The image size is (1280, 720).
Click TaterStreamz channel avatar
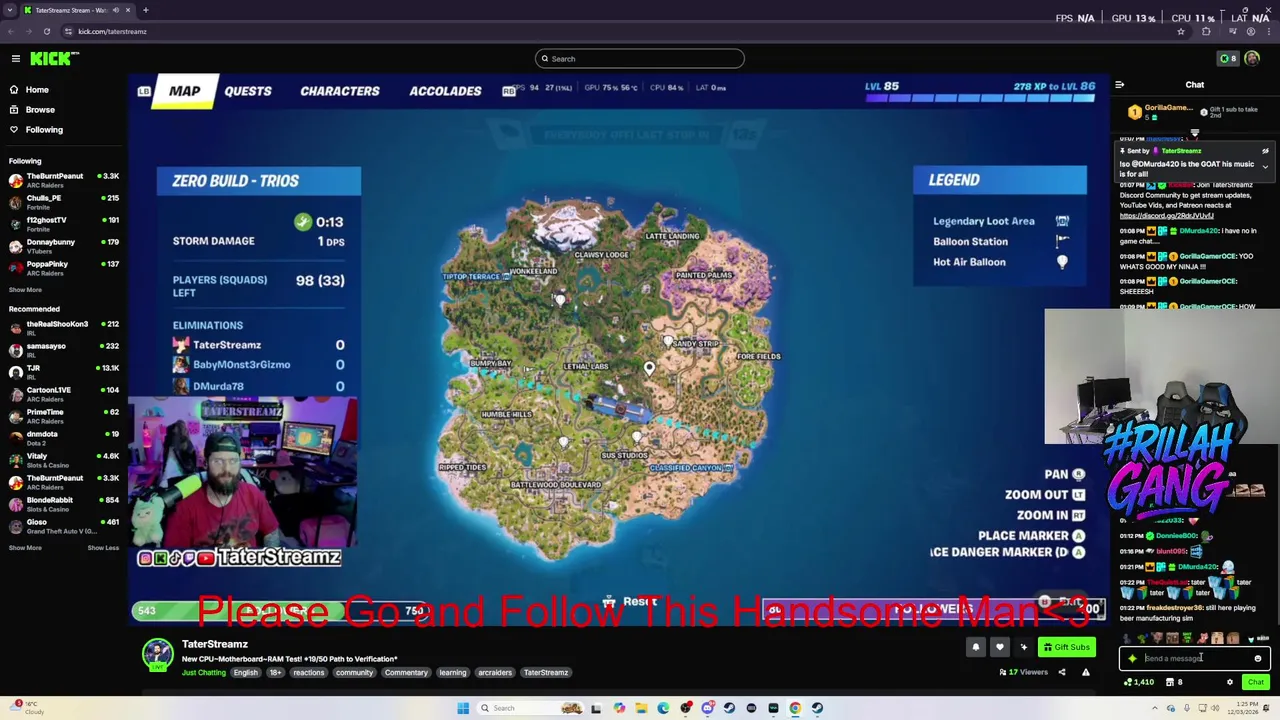pos(157,654)
